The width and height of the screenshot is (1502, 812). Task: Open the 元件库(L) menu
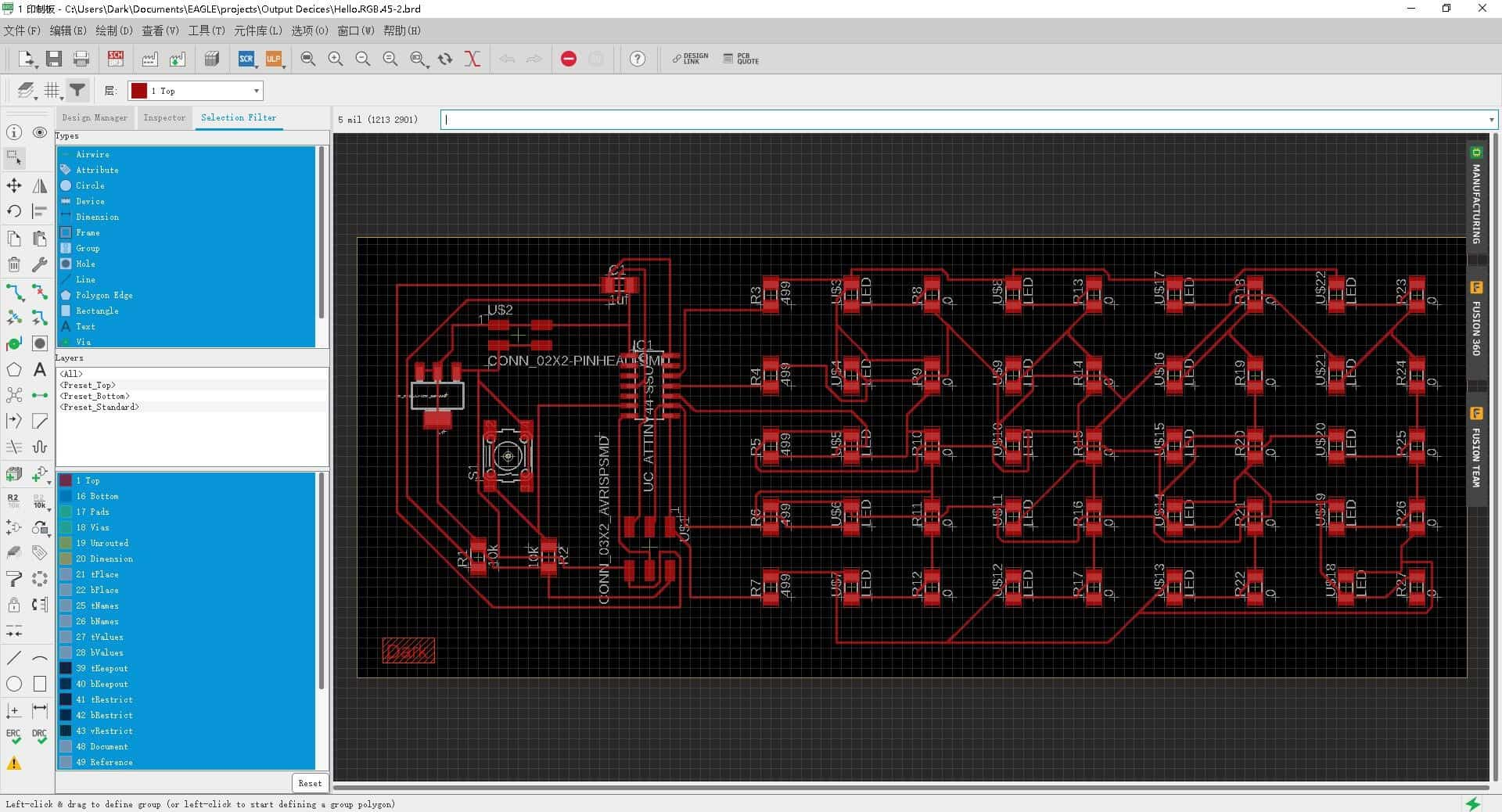pyautogui.click(x=258, y=31)
